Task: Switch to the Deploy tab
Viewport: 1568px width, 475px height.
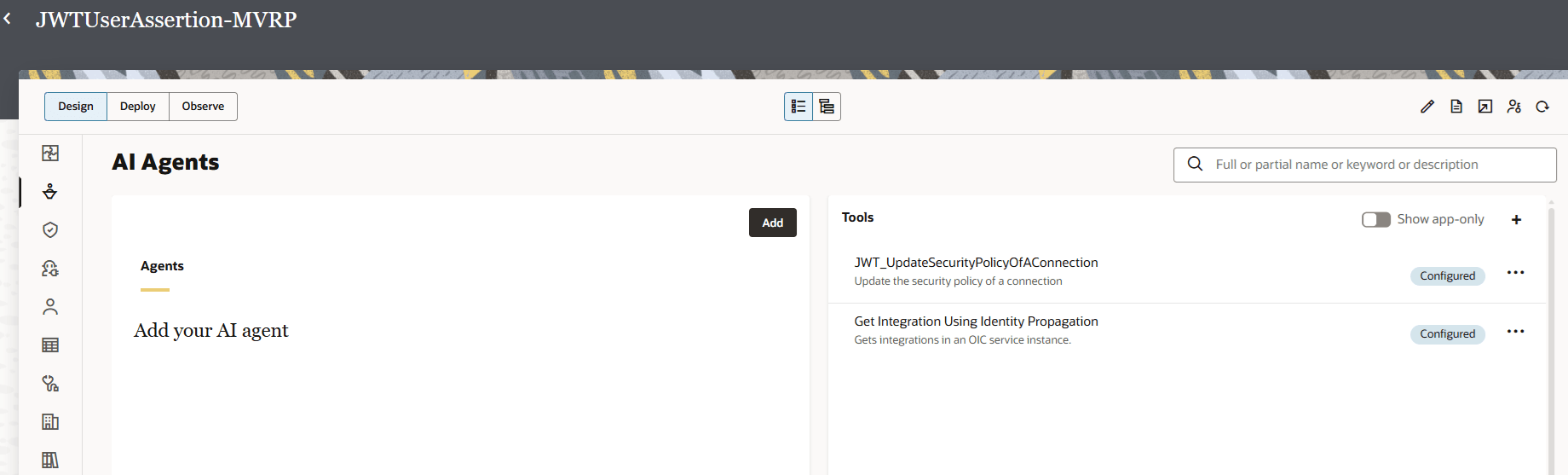Action: point(138,107)
